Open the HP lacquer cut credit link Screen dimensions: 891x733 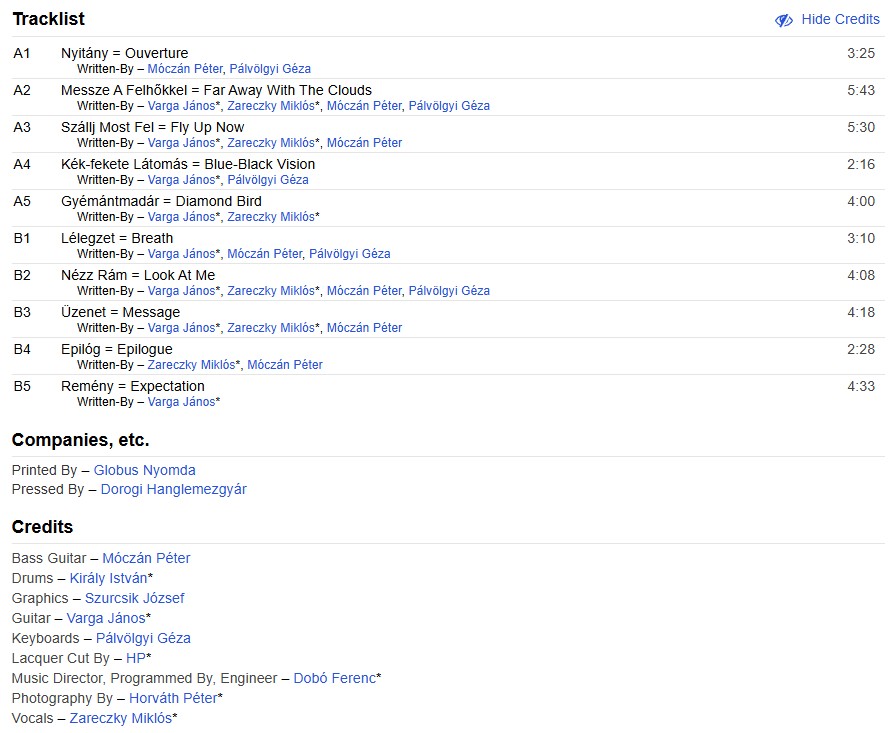coord(135,658)
